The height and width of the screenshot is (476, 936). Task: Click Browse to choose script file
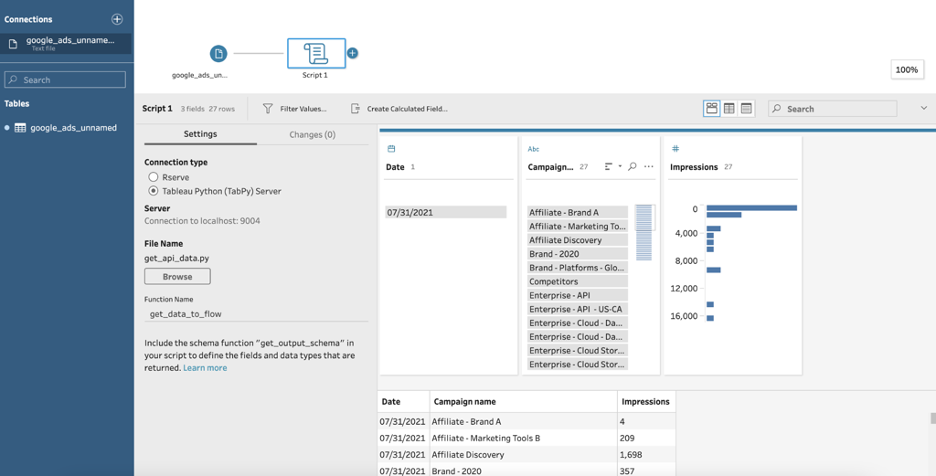tap(177, 276)
